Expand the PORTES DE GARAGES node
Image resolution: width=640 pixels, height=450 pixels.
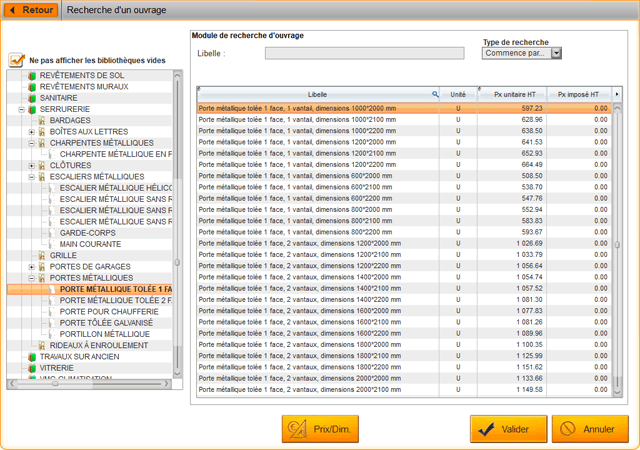pyautogui.click(x=31, y=267)
